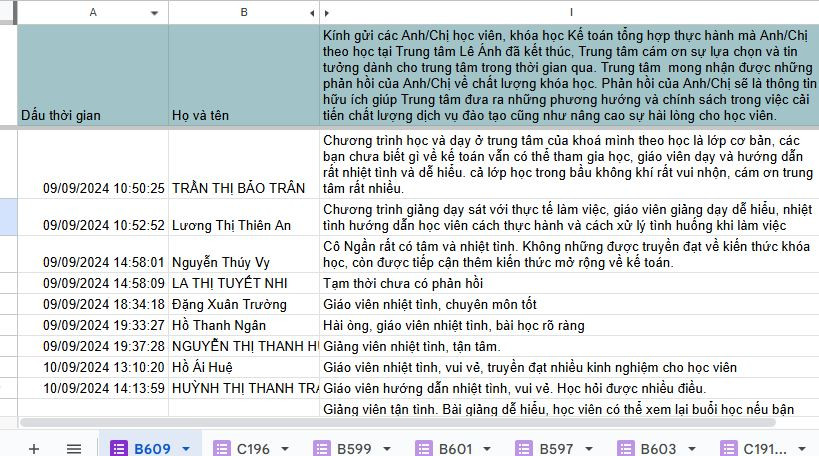Viewport: 819px width, 456px height.
Task: Open the C196 sheet tab dropdown arrow
Action: click(x=285, y=449)
